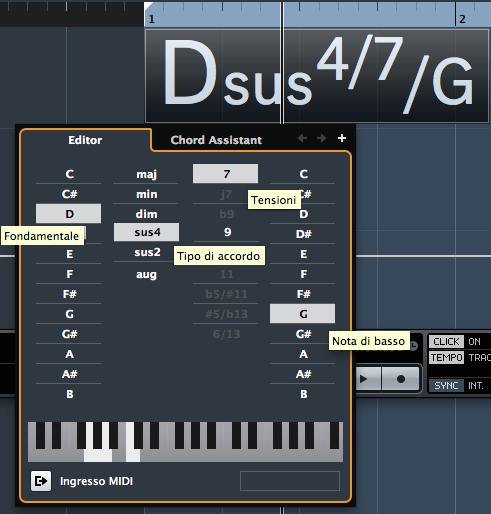Toggle the metronome CLICK button
The width and height of the screenshot is (491, 514).
click(x=446, y=342)
